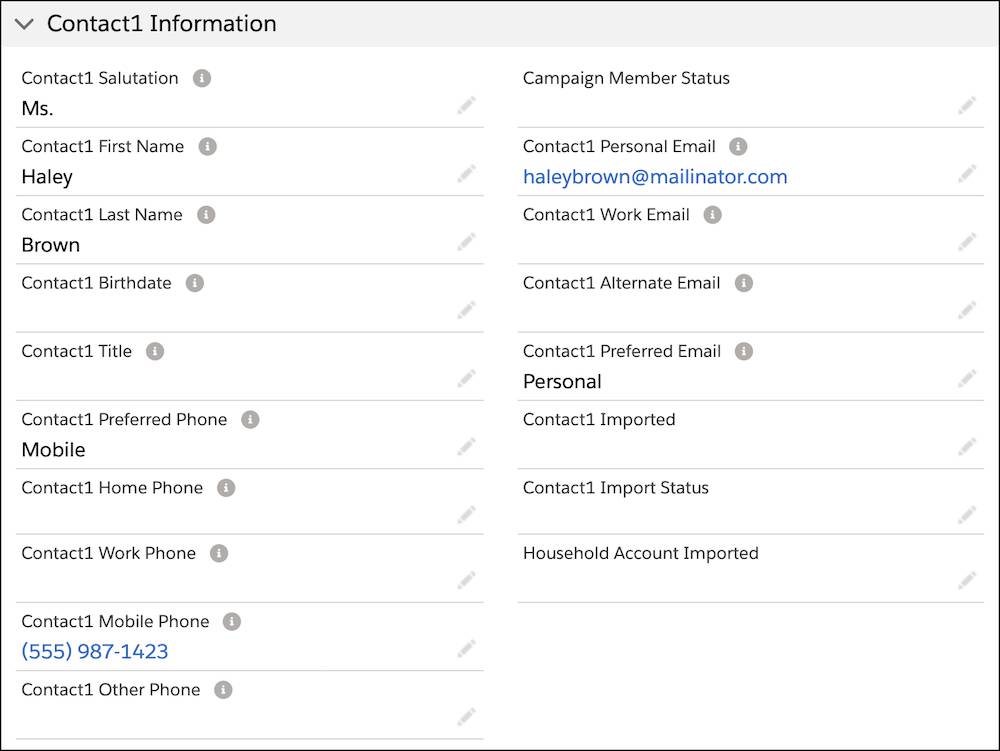Click the 'Ms.' salutation value
The height and width of the screenshot is (751, 1000).
37,108
